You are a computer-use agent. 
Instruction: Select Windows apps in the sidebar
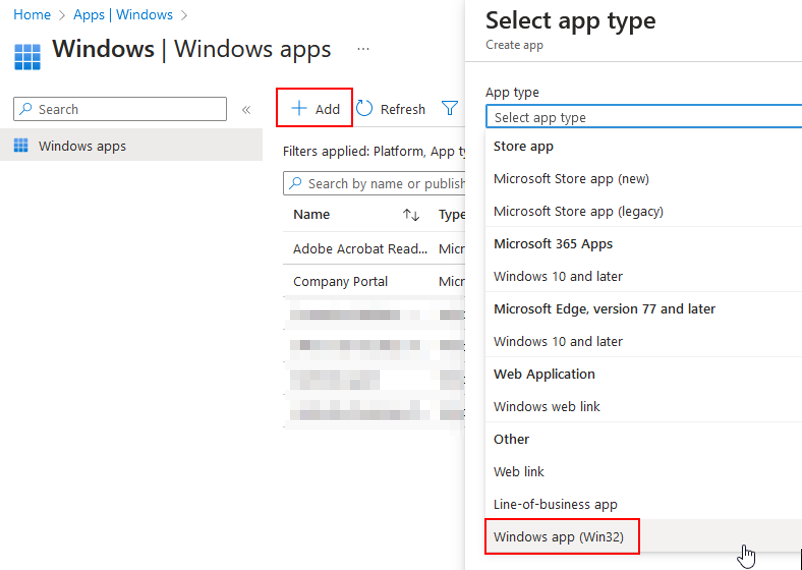(x=82, y=146)
